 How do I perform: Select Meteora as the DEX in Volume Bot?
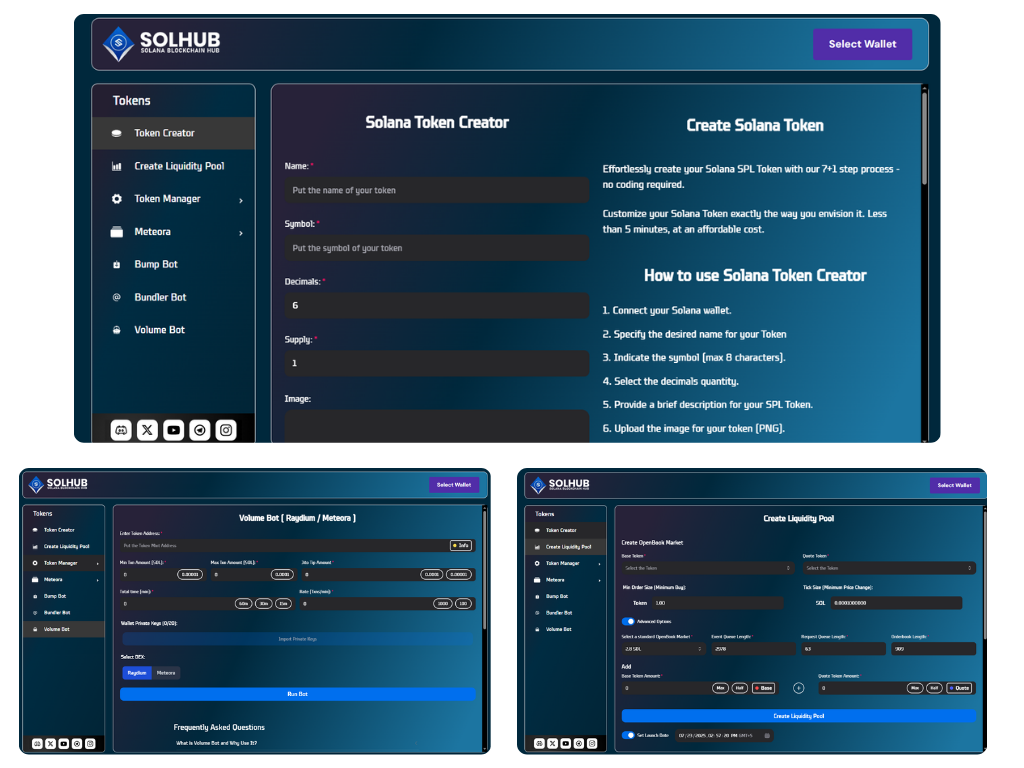click(x=166, y=673)
